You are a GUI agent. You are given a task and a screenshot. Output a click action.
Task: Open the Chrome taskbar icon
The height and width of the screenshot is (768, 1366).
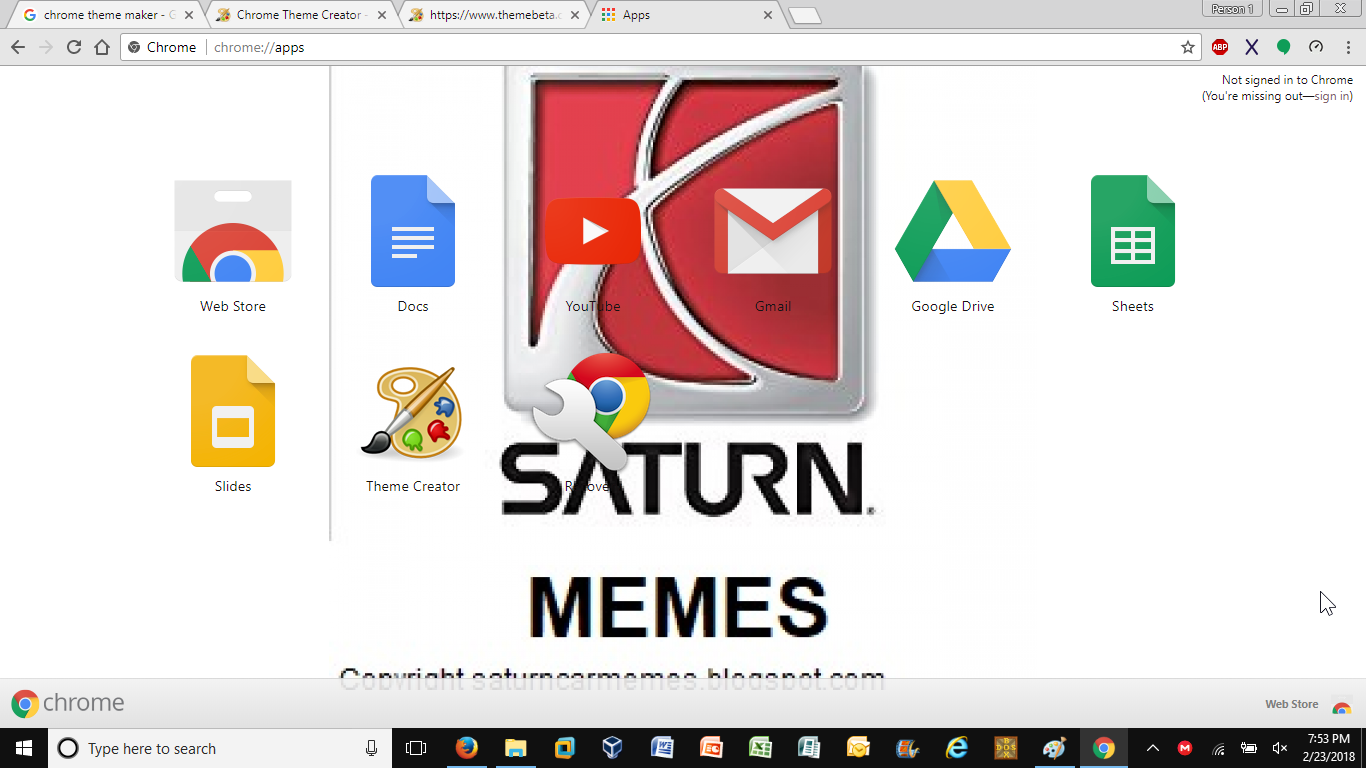(x=1104, y=748)
